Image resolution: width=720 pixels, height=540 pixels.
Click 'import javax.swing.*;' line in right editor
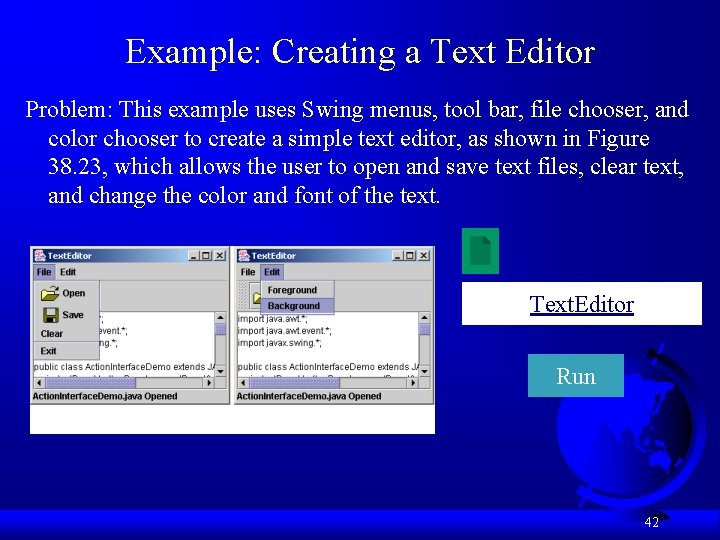point(280,343)
